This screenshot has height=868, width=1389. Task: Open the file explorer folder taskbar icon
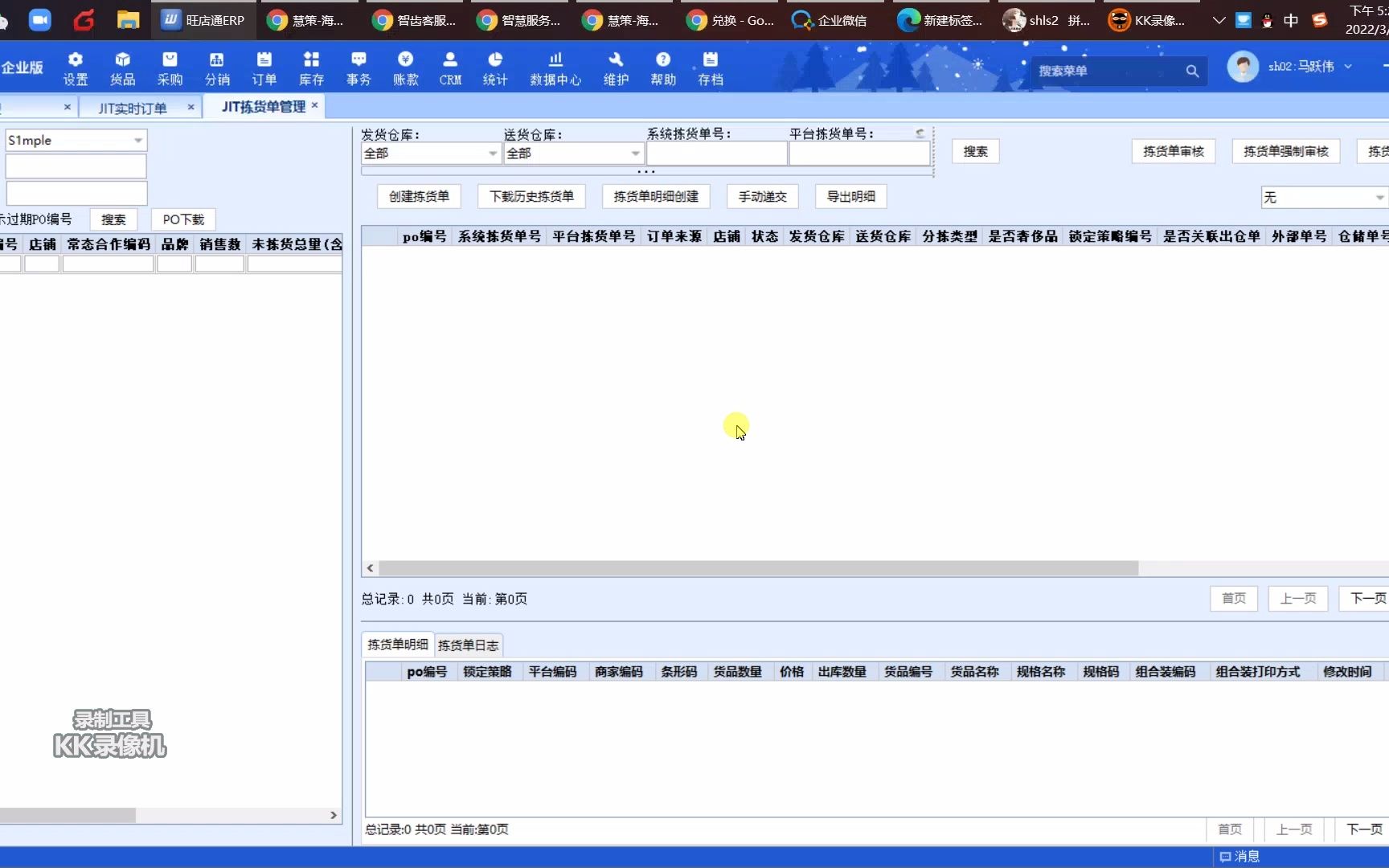tap(128, 20)
